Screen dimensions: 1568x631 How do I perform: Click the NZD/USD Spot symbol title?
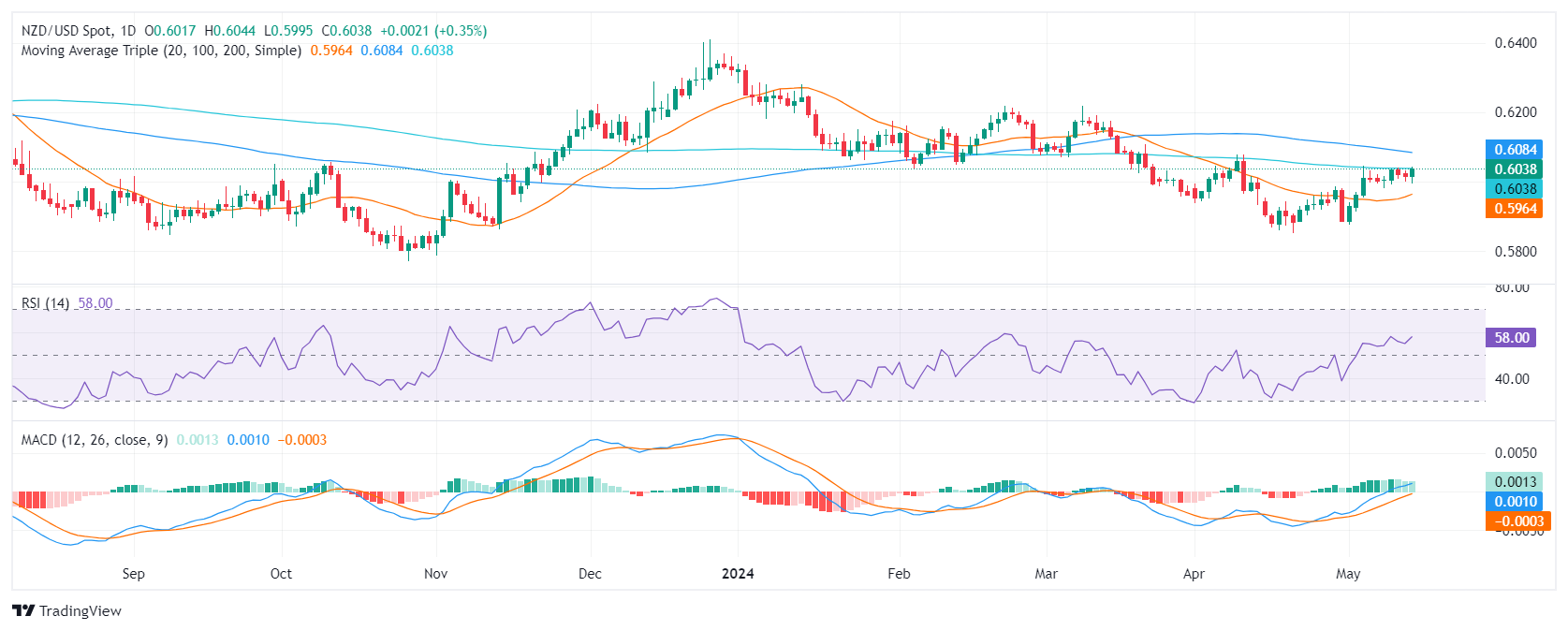pos(65,31)
